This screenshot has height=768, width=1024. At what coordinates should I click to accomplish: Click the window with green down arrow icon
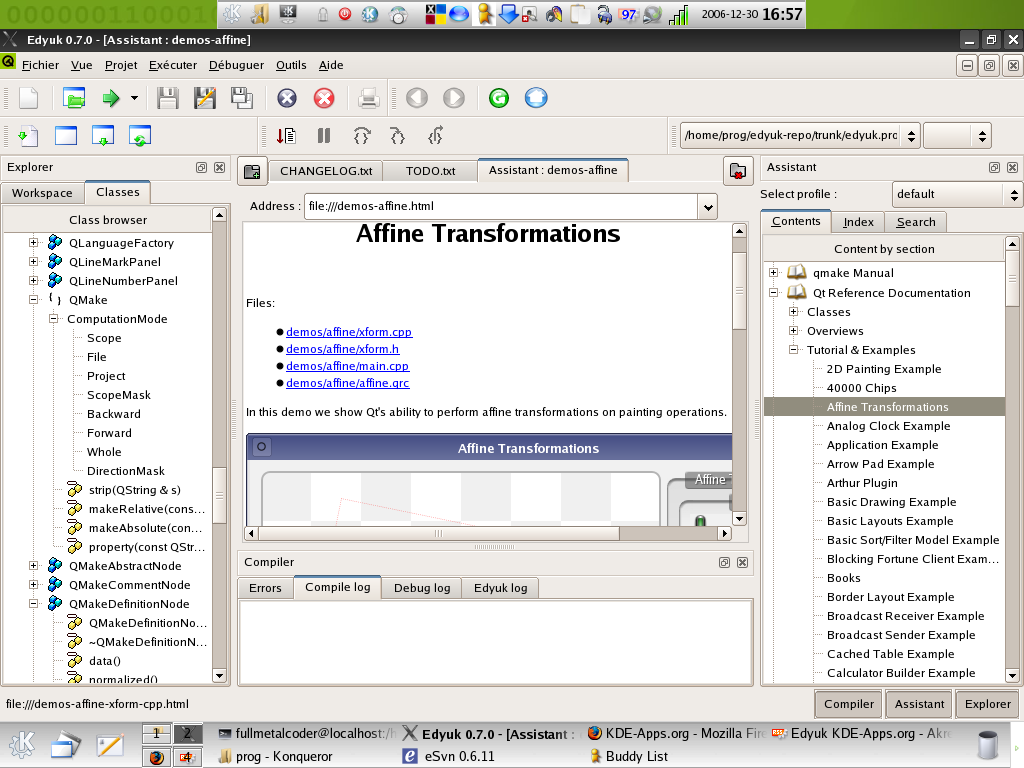(x=103, y=136)
